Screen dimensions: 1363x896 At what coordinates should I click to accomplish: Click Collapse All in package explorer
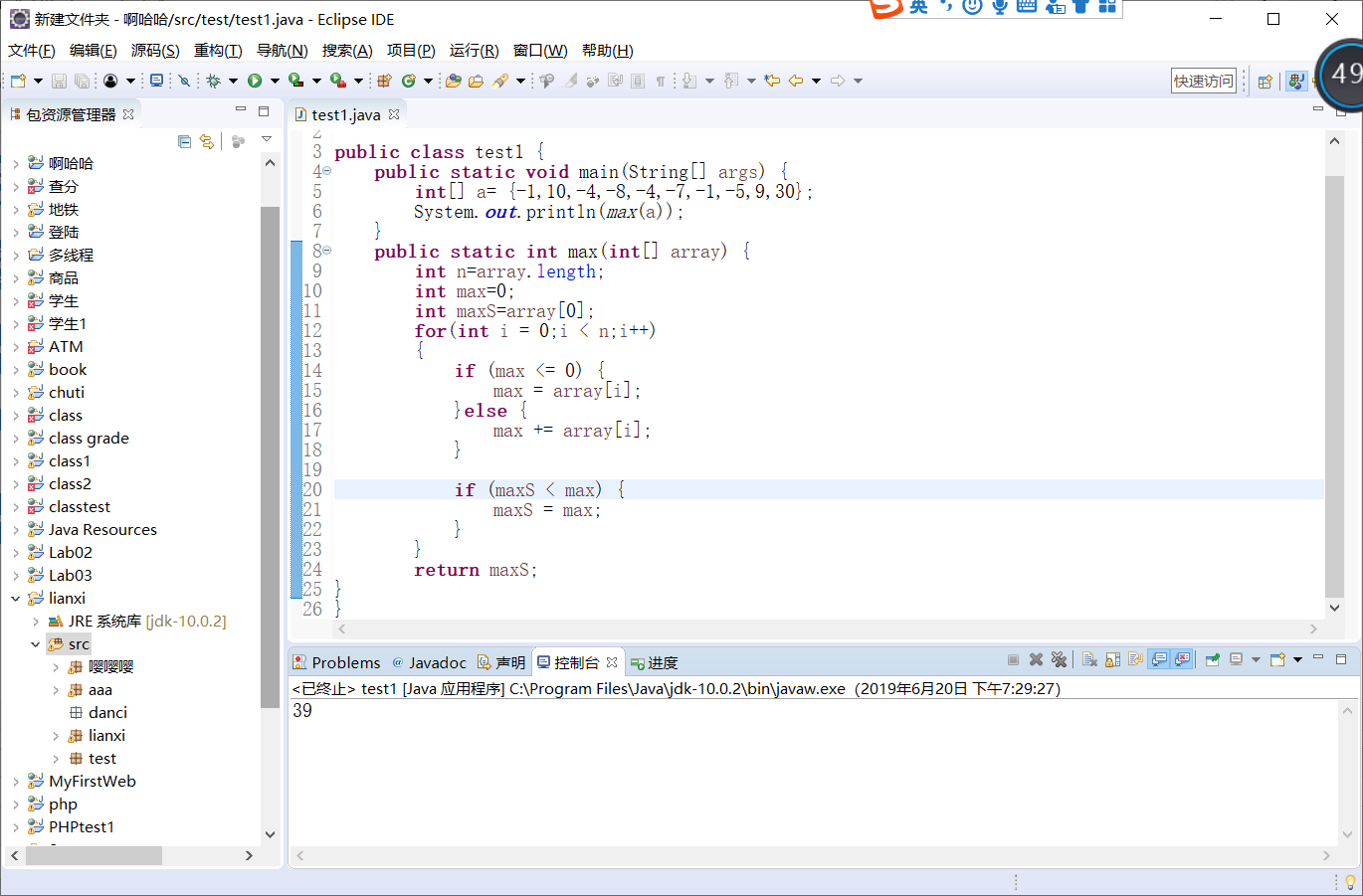184,141
